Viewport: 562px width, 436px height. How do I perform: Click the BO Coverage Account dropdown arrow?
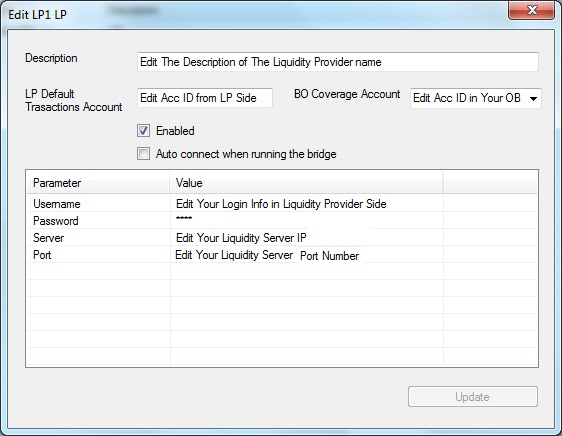[x=533, y=98]
